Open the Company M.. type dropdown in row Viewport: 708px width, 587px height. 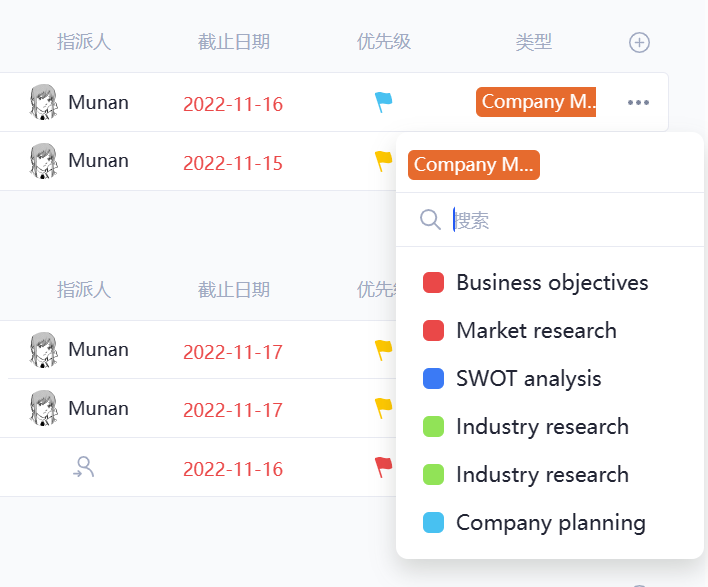pos(536,102)
